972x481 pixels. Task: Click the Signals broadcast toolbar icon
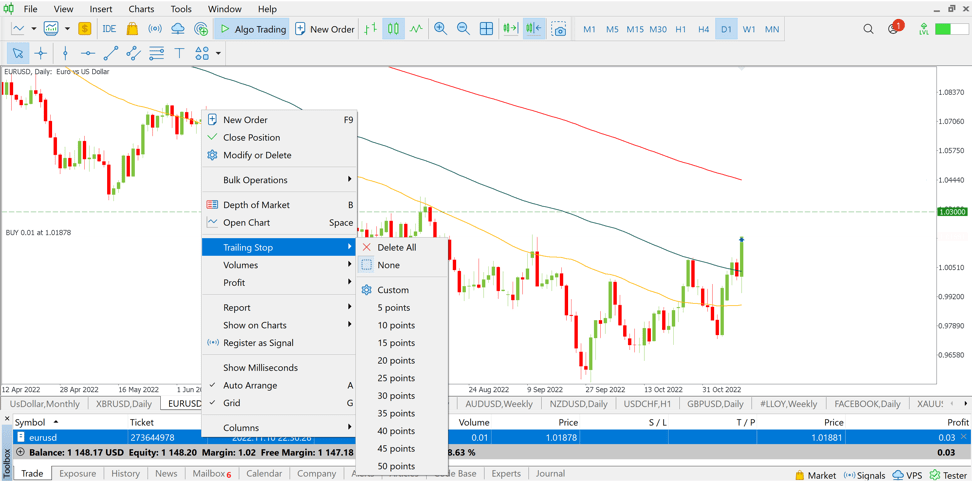pyautogui.click(x=155, y=29)
